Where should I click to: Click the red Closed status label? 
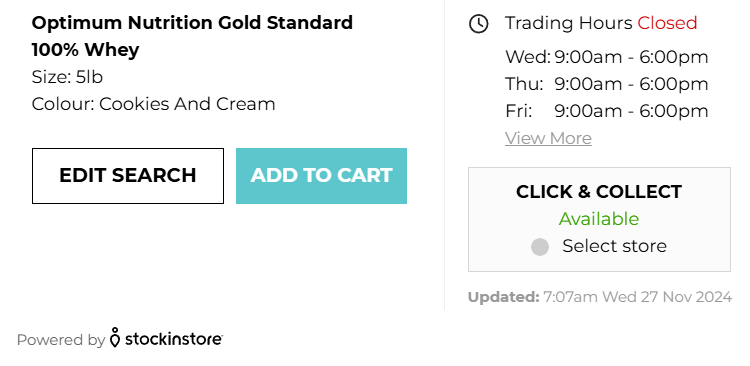[667, 23]
